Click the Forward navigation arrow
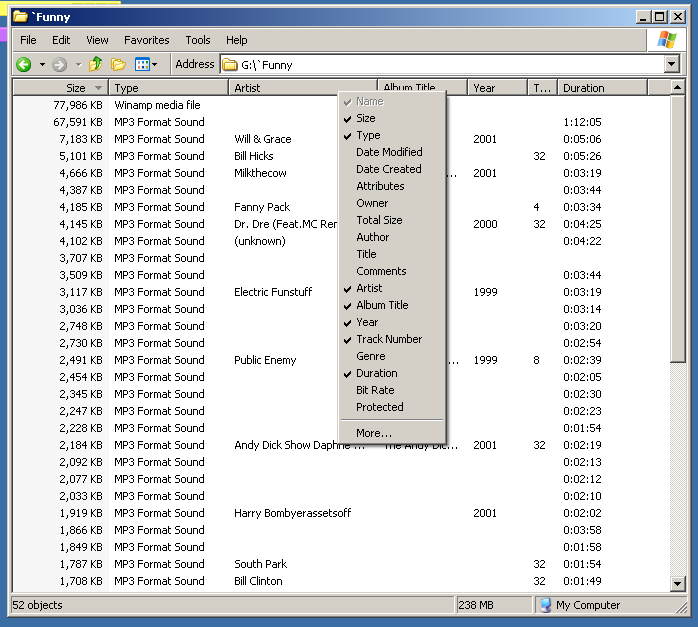The image size is (698, 627). click(60, 64)
